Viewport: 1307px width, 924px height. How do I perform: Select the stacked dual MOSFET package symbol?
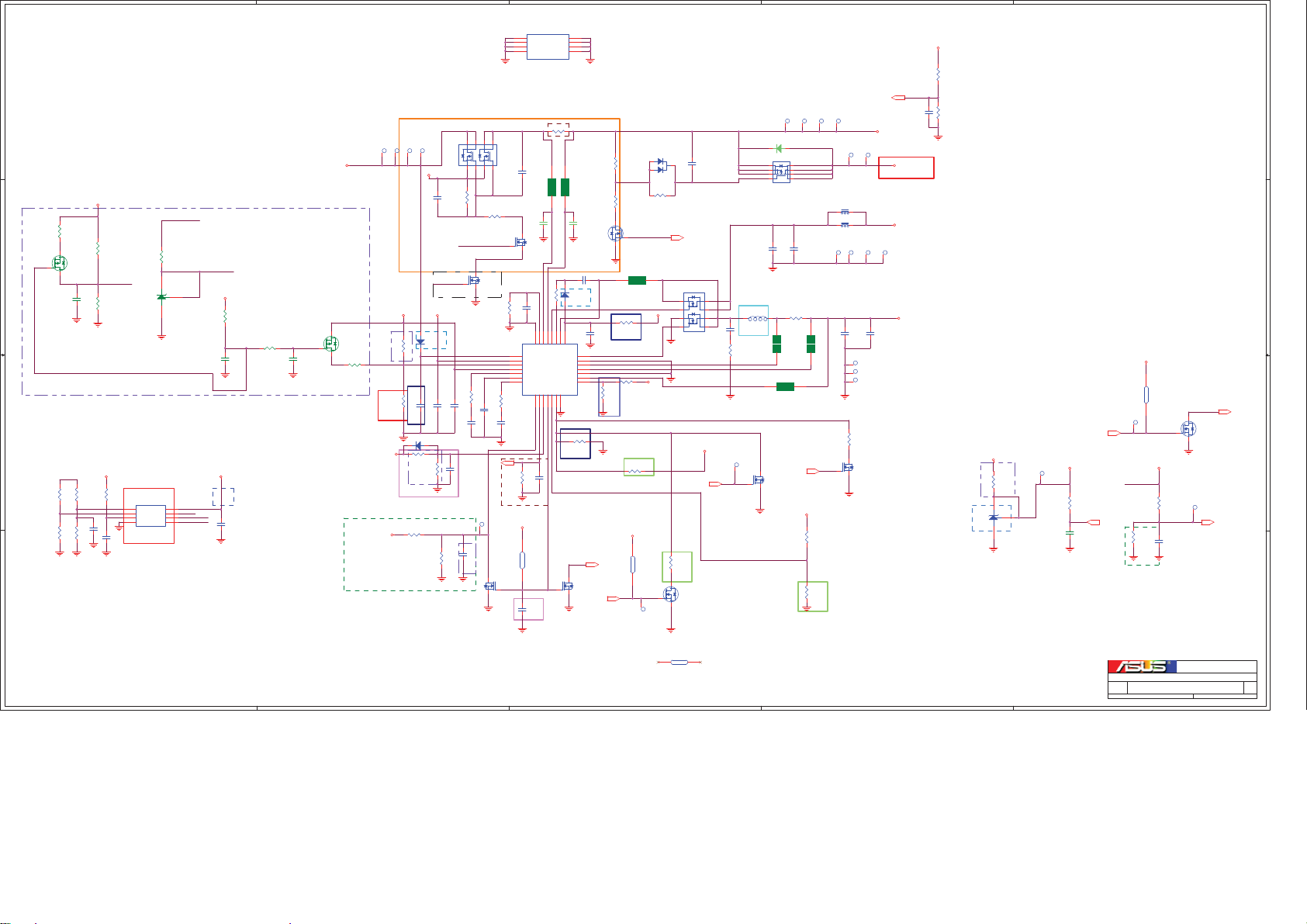[x=693, y=312]
